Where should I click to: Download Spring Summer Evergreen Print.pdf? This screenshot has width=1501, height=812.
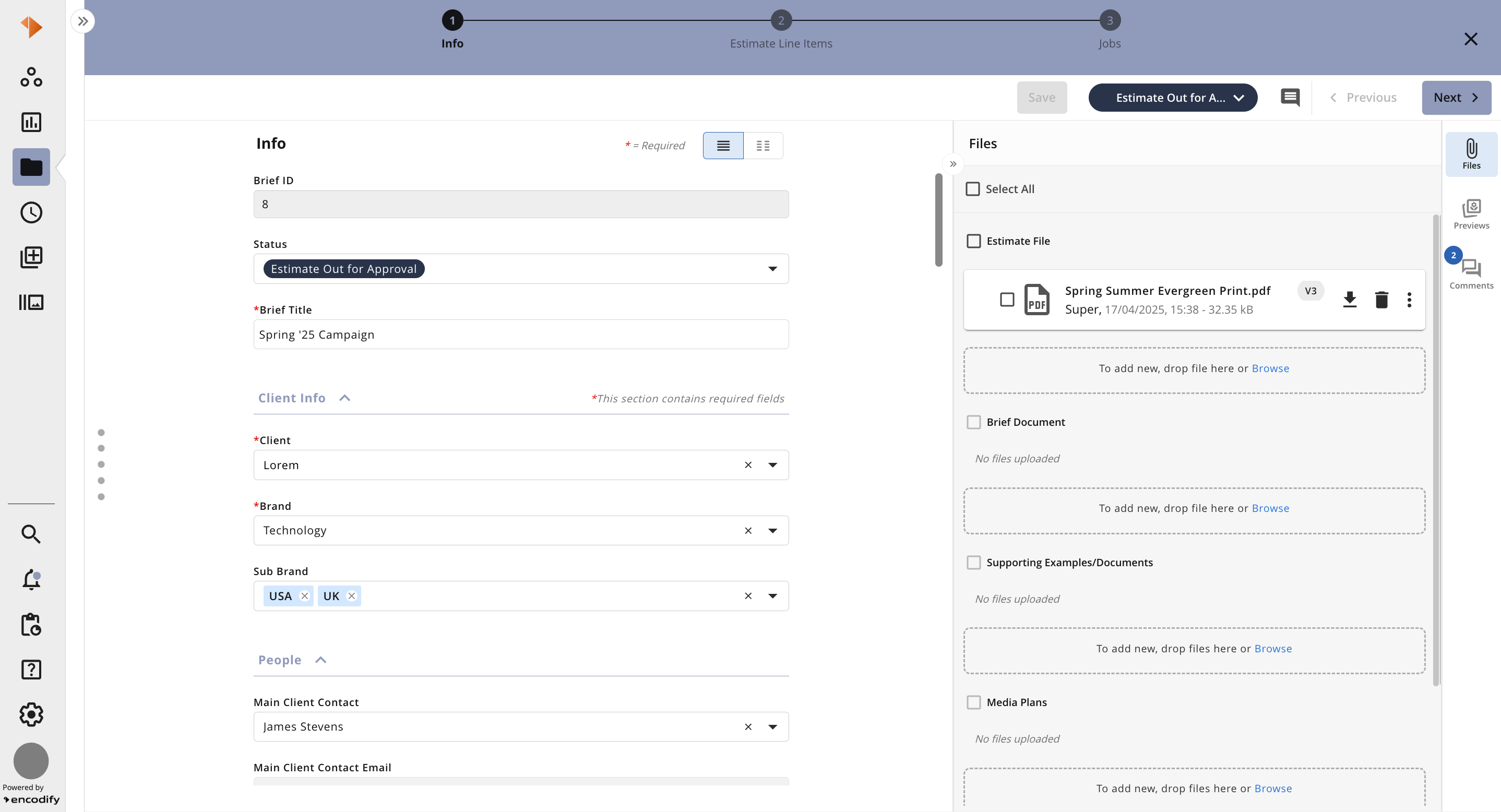click(1350, 300)
